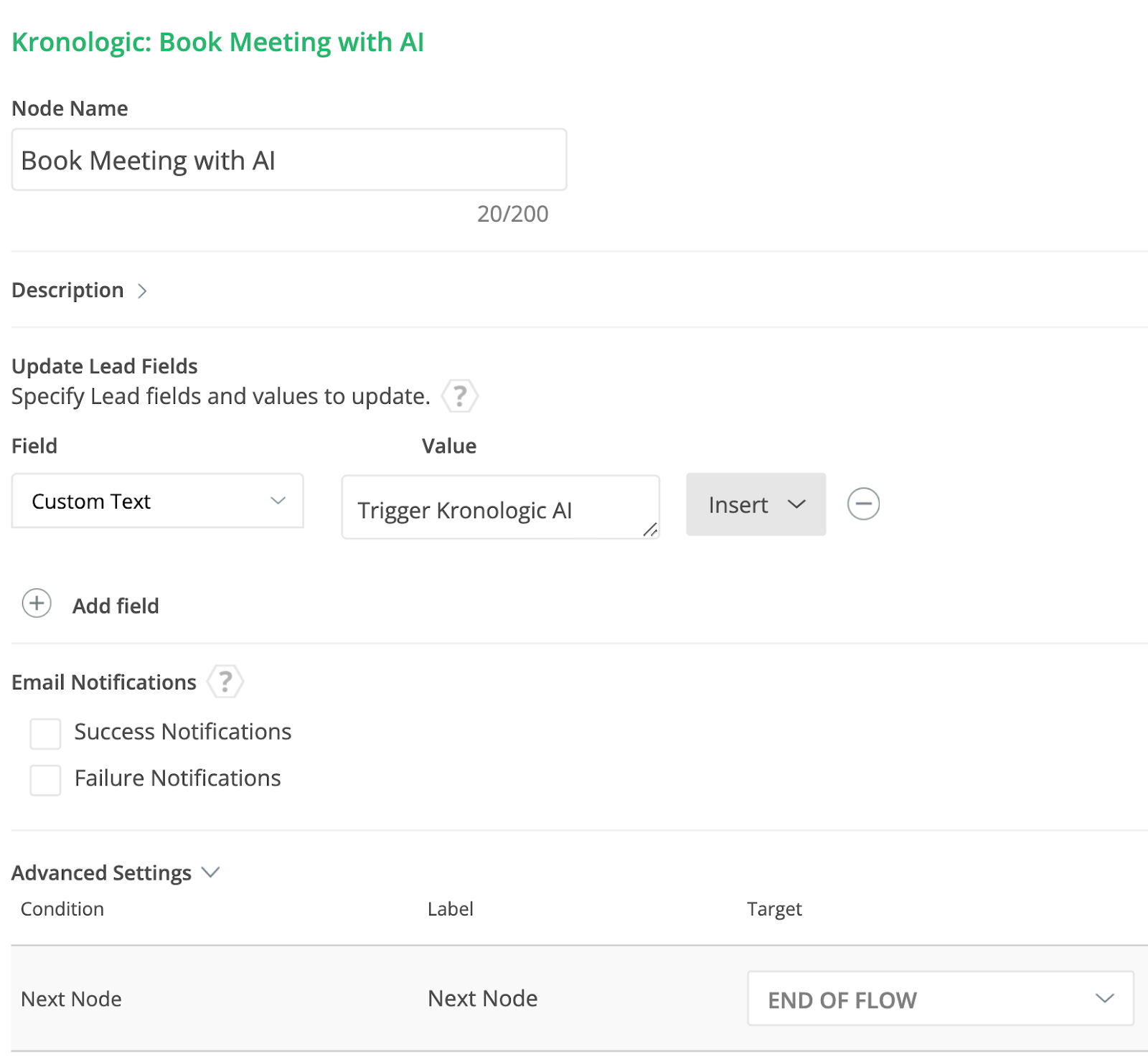The width and height of the screenshot is (1148, 1059).
Task: Open the END OF FLOW target dropdown
Action: (x=940, y=999)
